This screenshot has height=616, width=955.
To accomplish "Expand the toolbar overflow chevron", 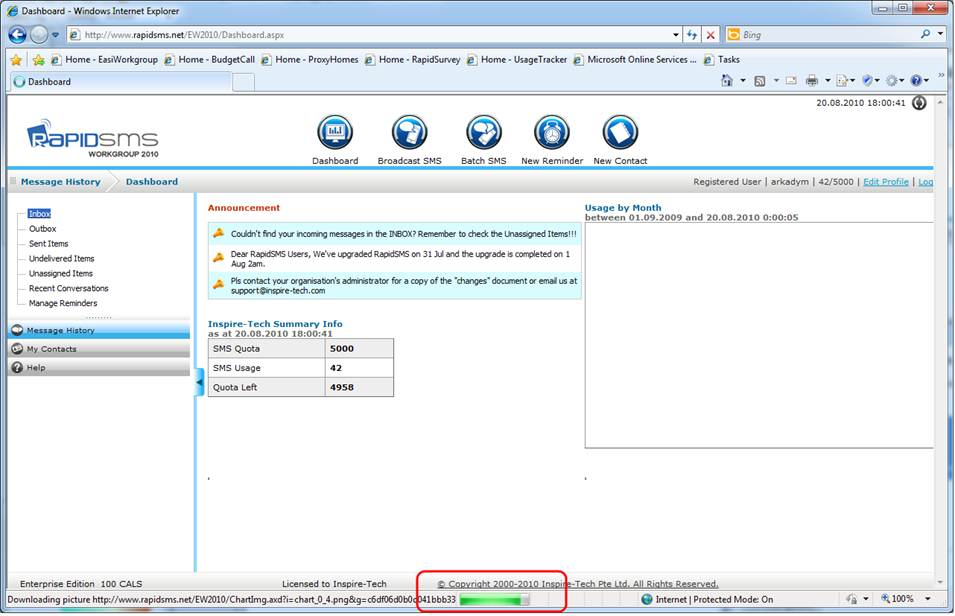I will click(x=942, y=76).
